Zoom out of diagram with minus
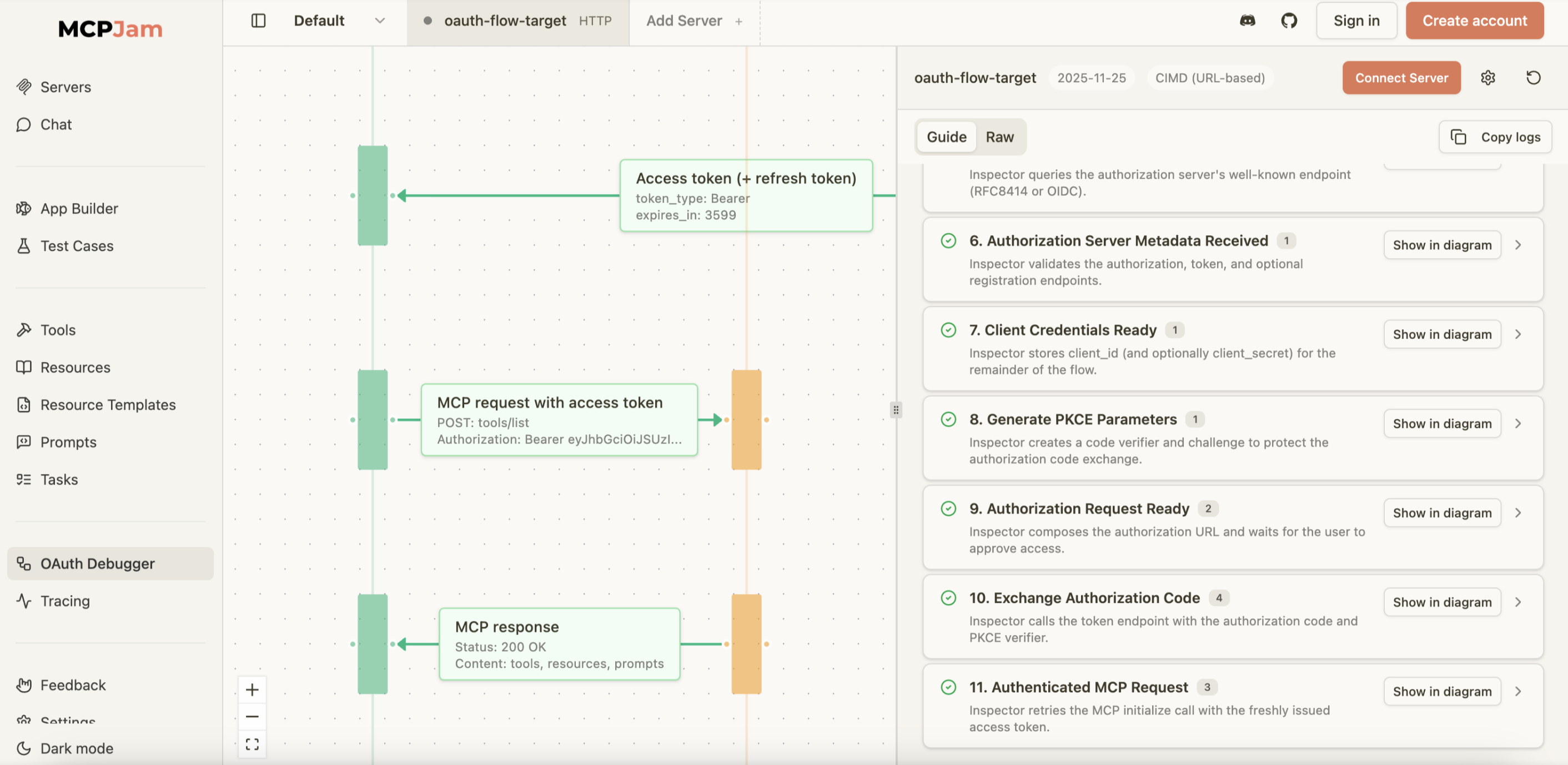 252,716
